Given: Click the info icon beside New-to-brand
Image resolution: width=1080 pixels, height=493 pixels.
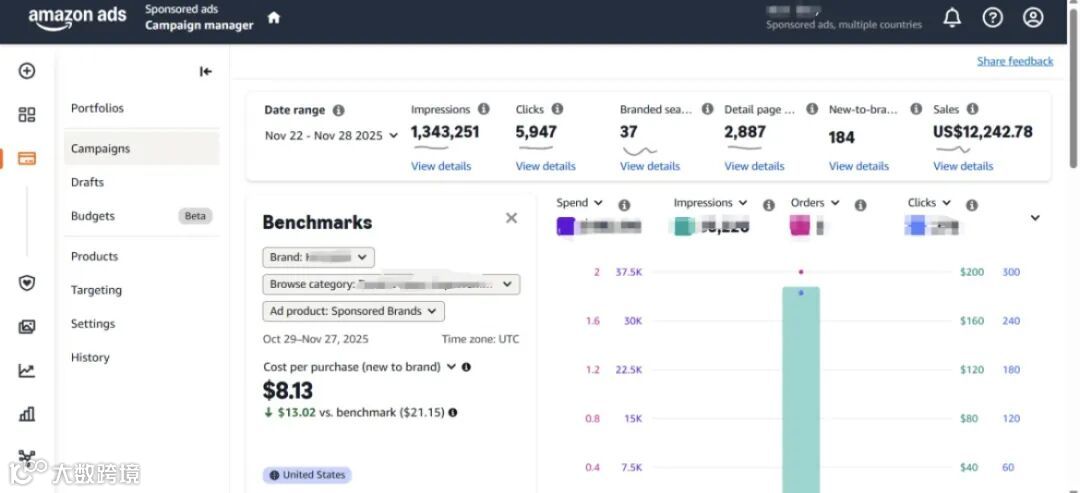Looking at the screenshot, I should (x=916, y=109).
